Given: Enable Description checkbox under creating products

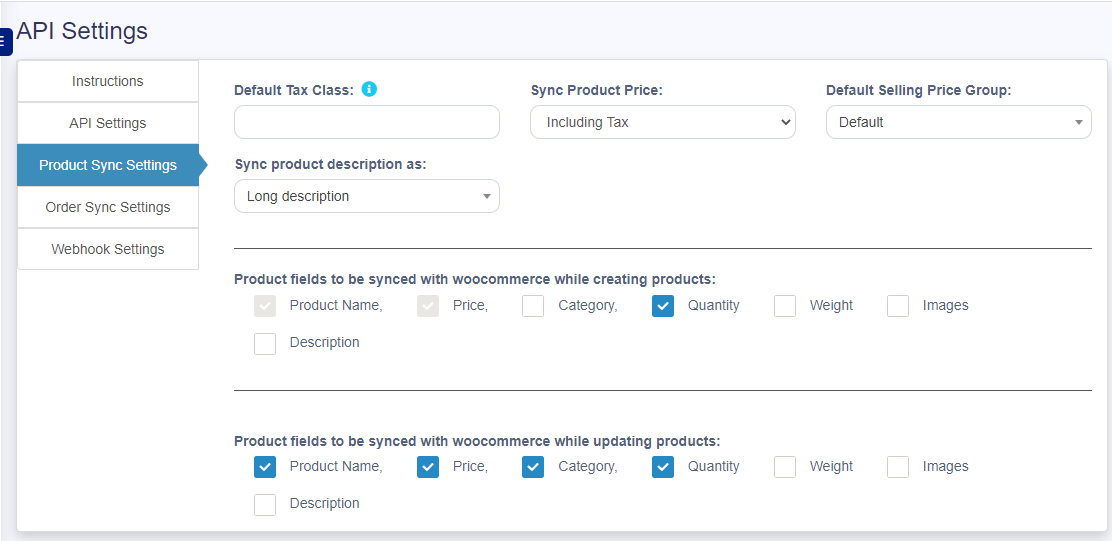Looking at the screenshot, I should [x=265, y=343].
